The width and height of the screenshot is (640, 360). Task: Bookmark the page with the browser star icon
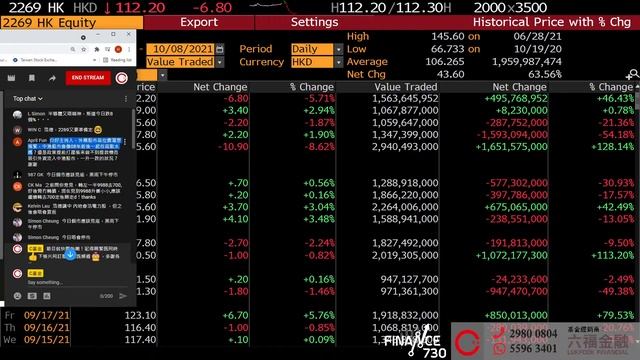pyautogui.click(x=84, y=49)
